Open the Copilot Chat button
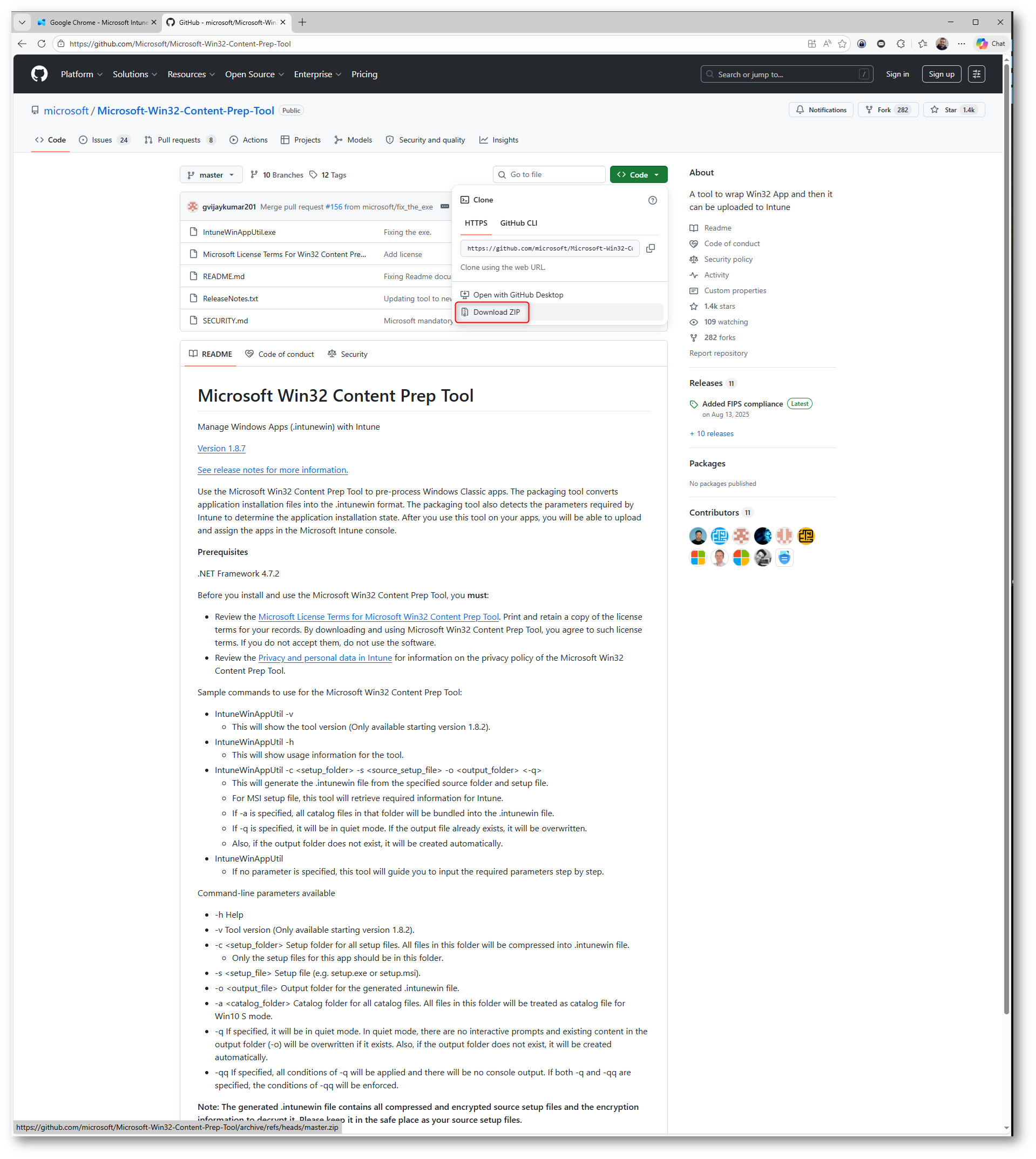 (991, 44)
